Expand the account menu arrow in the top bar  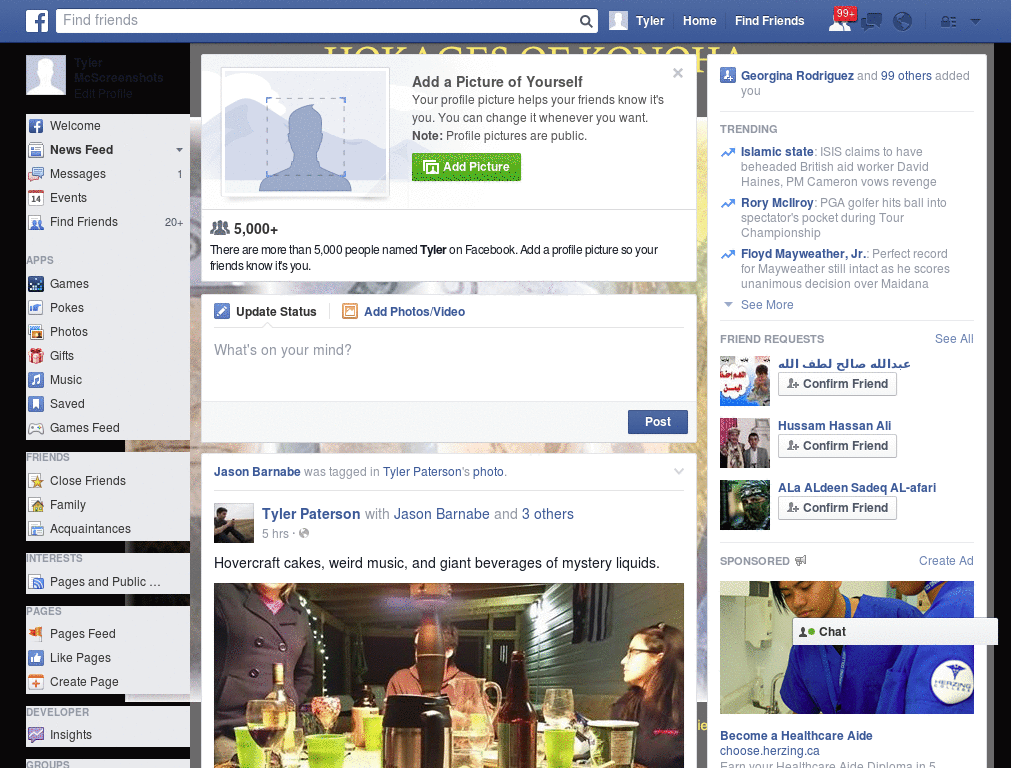point(975,22)
